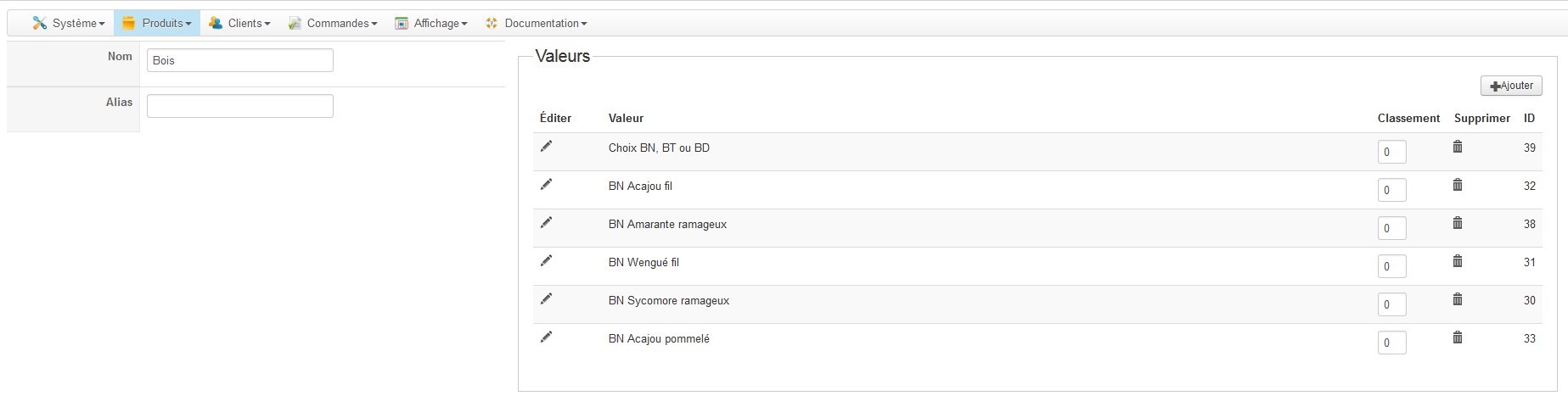The height and width of the screenshot is (407, 1568).
Task: Expand the Produits menu
Action: [x=157, y=24]
